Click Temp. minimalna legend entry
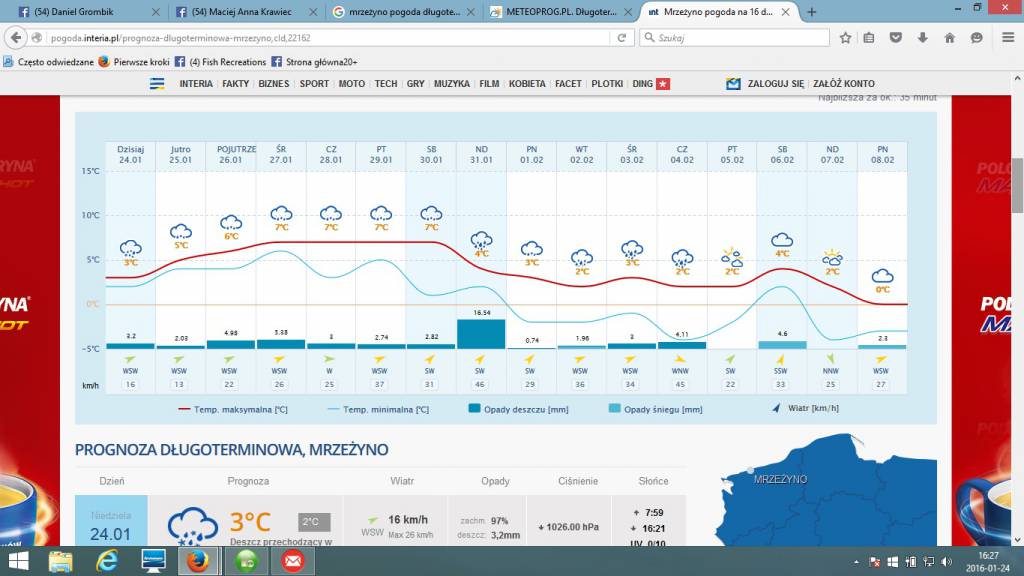This screenshot has width=1024, height=576. tap(378, 409)
